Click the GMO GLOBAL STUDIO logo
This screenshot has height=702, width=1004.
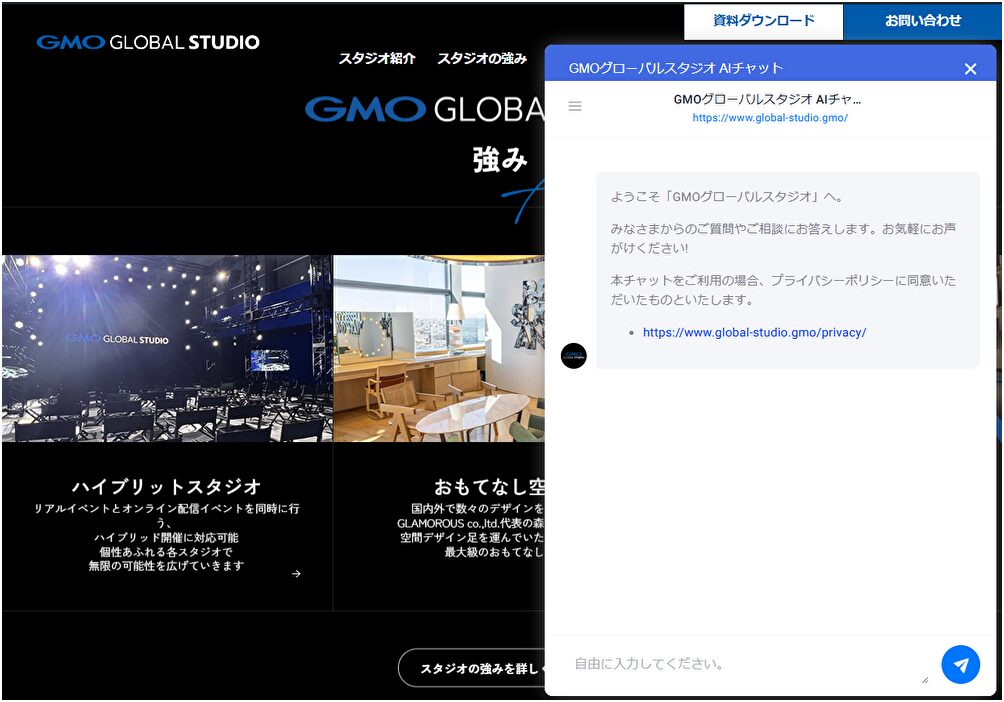148,42
